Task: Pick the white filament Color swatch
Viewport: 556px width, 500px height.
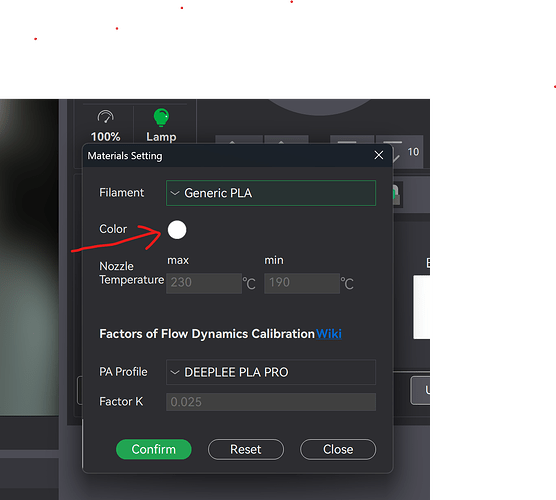Action: pyautogui.click(x=177, y=230)
